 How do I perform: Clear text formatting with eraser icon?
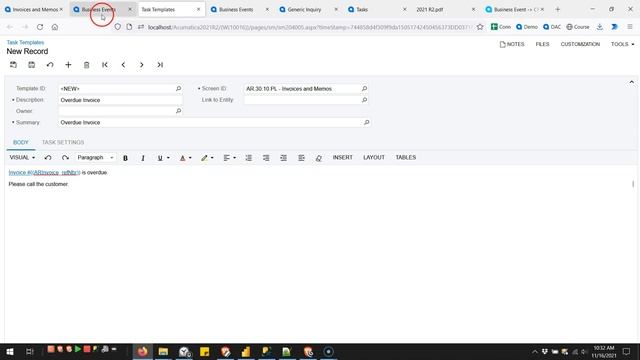tap(319, 158)
